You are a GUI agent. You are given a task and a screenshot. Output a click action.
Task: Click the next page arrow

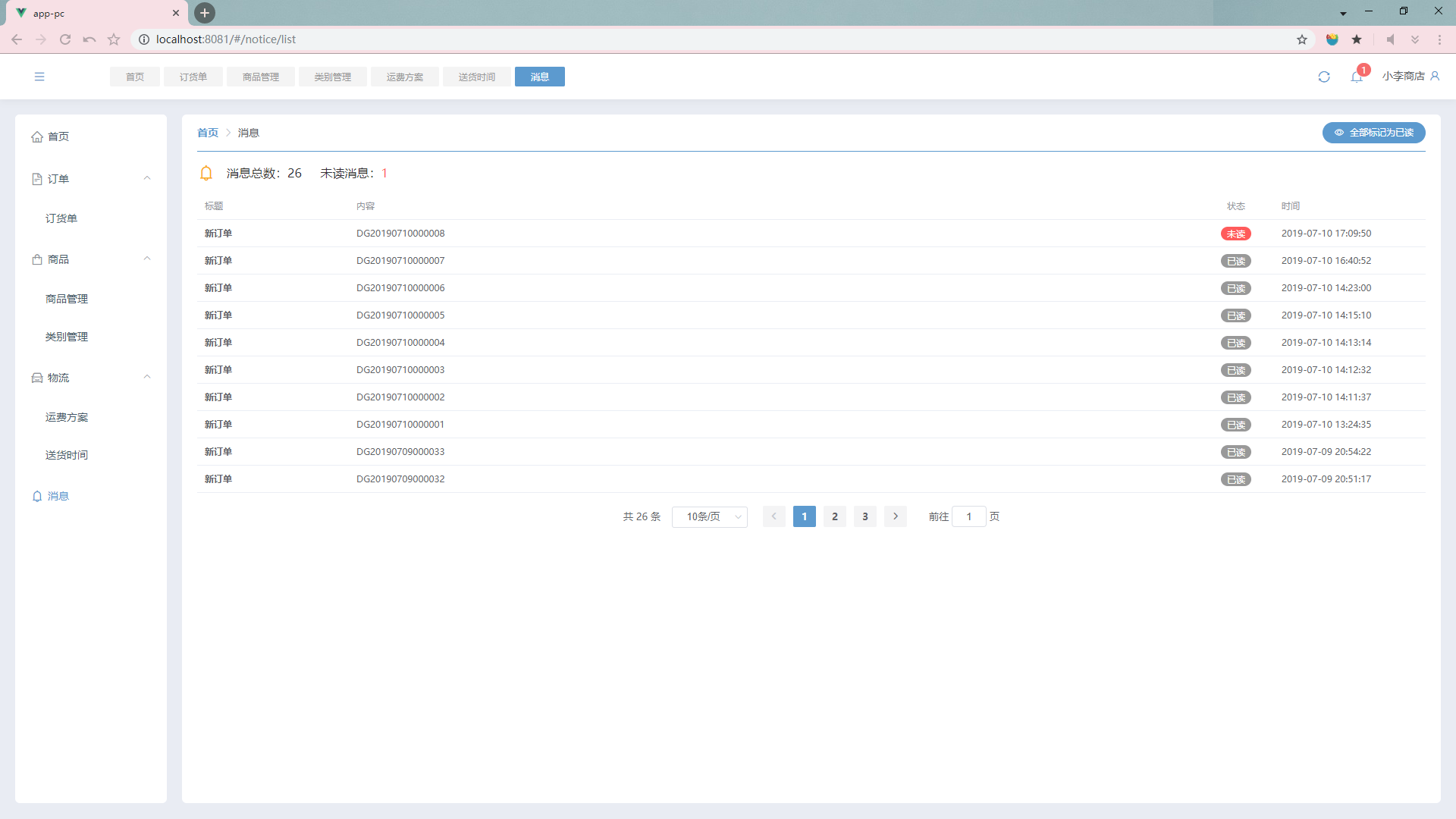895,516
